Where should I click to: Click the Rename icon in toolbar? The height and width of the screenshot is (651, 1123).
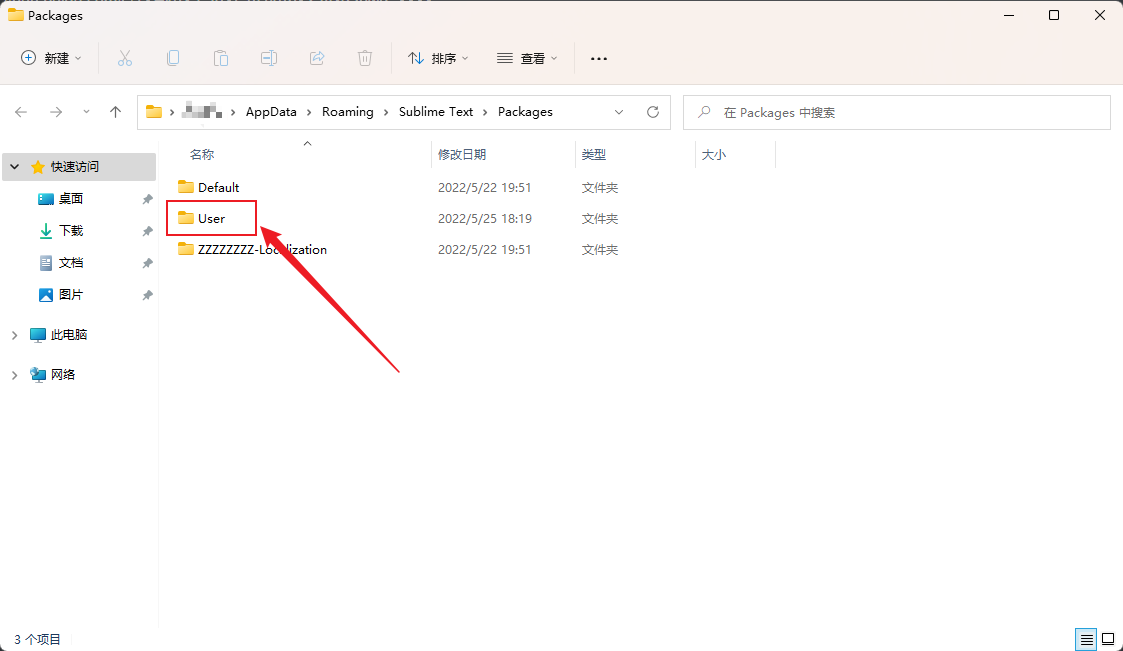tap(269, 58)
